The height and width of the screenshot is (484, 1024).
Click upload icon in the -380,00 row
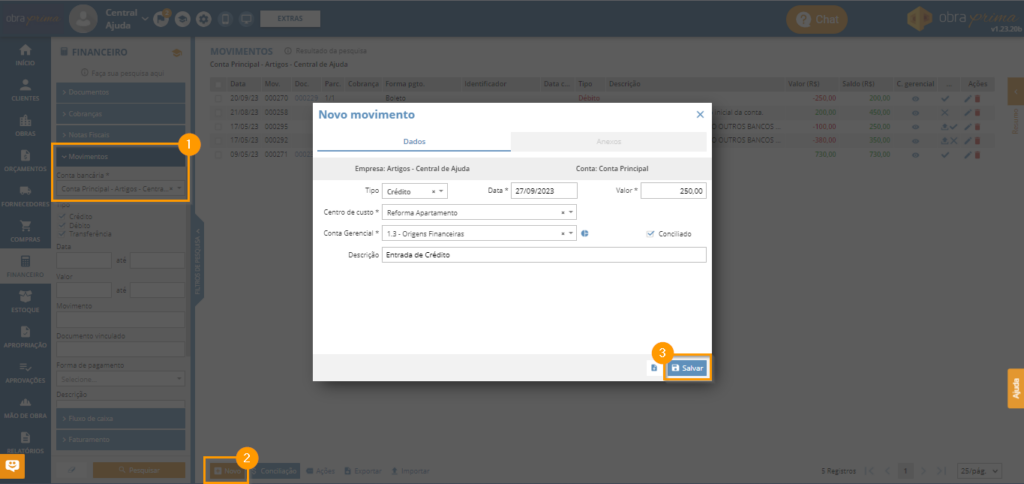944,140
